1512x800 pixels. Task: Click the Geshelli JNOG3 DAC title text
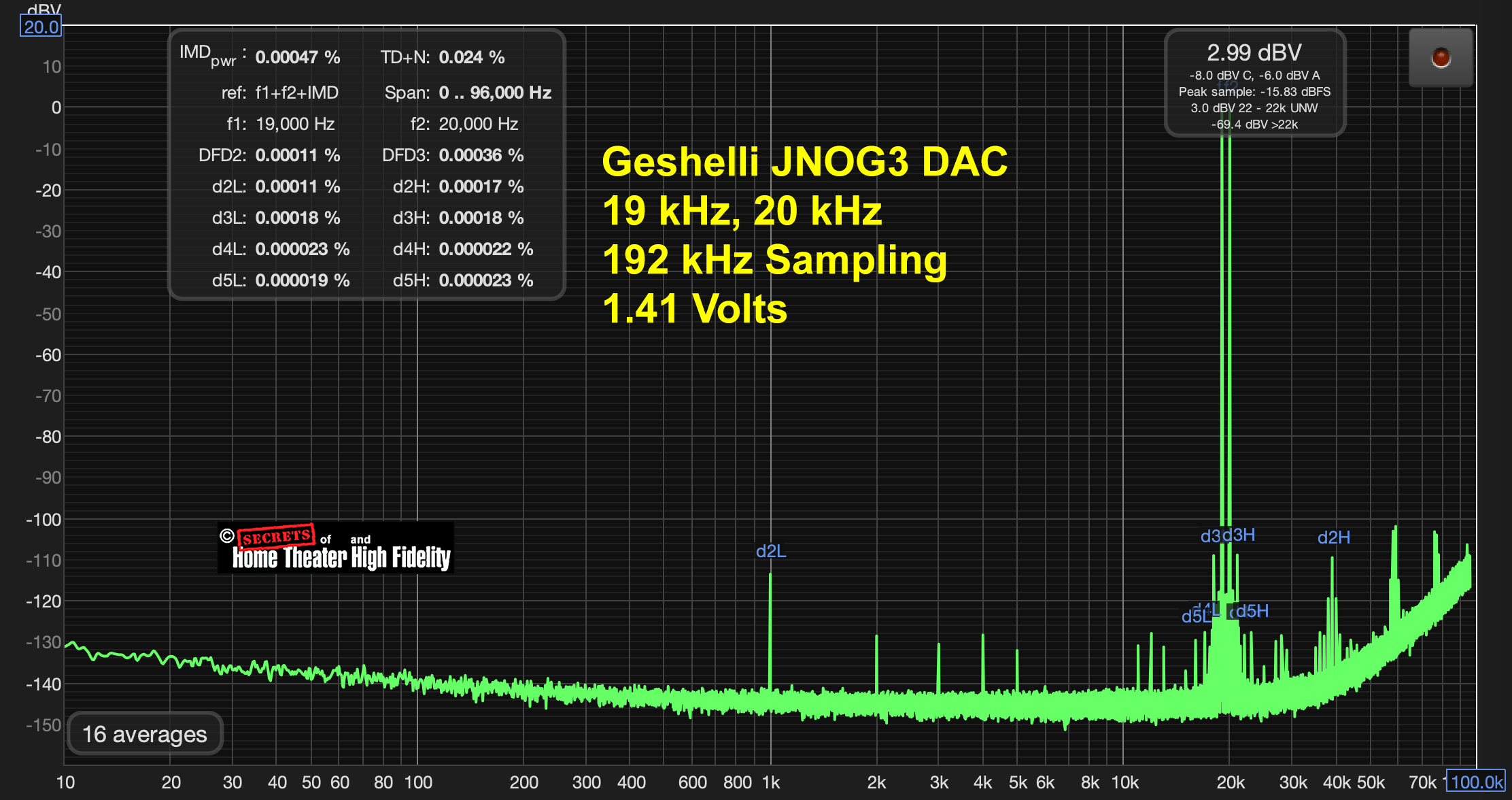pos(805,162)
